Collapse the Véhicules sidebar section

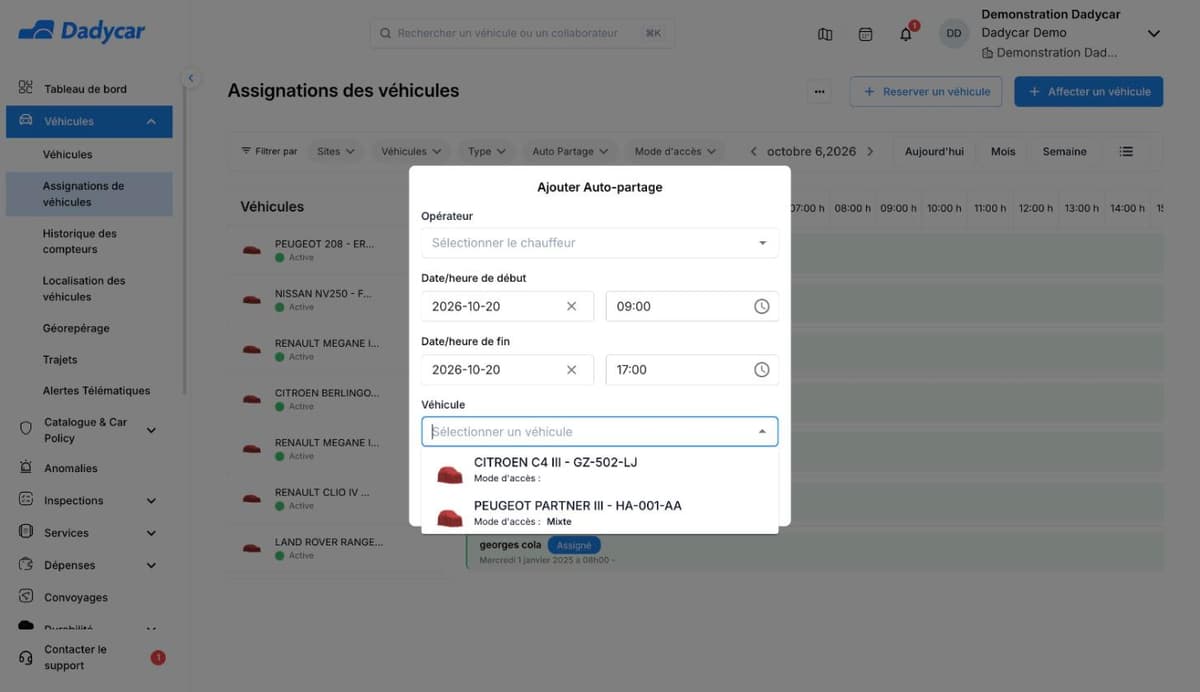(x=151, y=122)
